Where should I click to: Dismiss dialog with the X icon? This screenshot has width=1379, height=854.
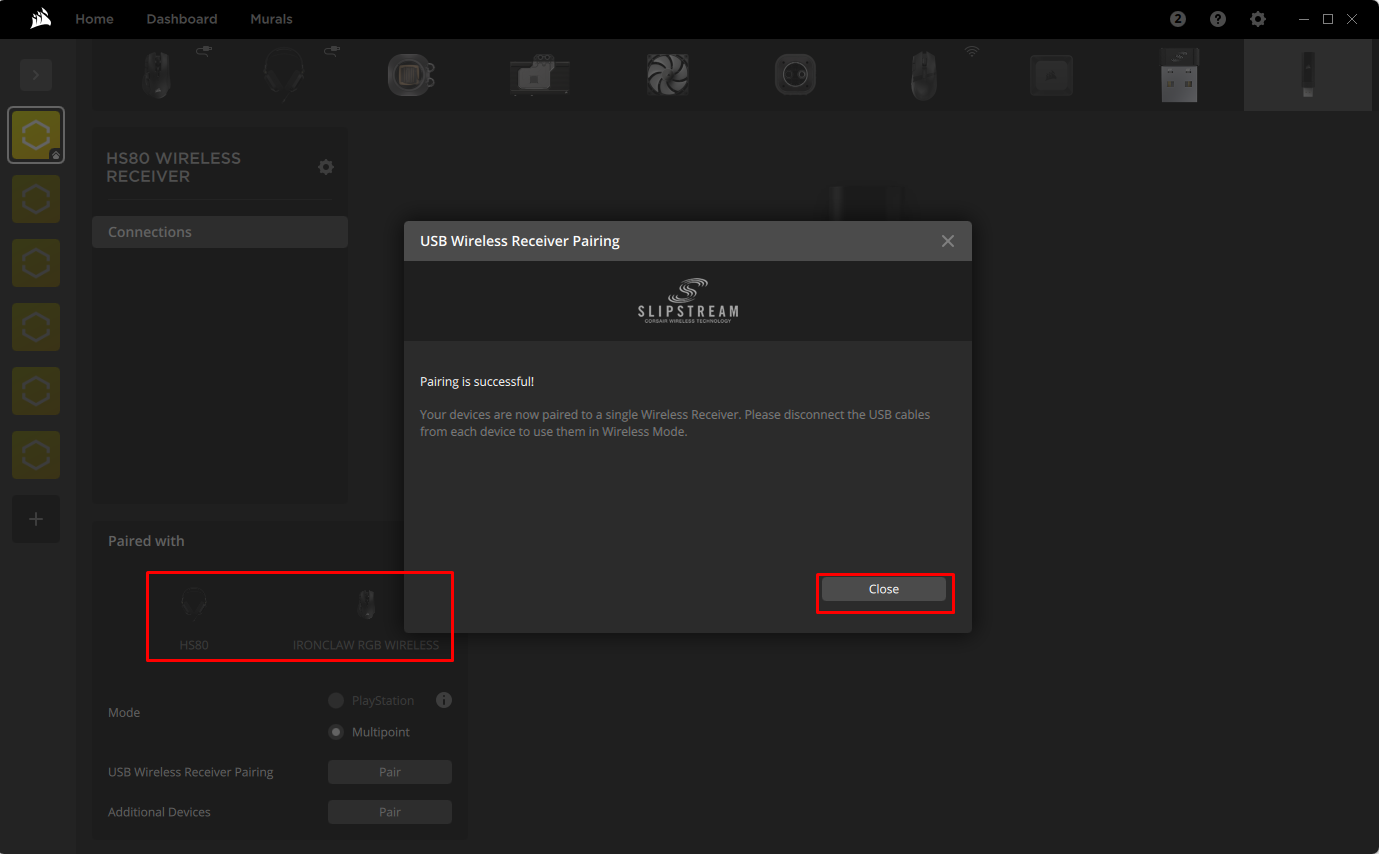click(947, 241)
